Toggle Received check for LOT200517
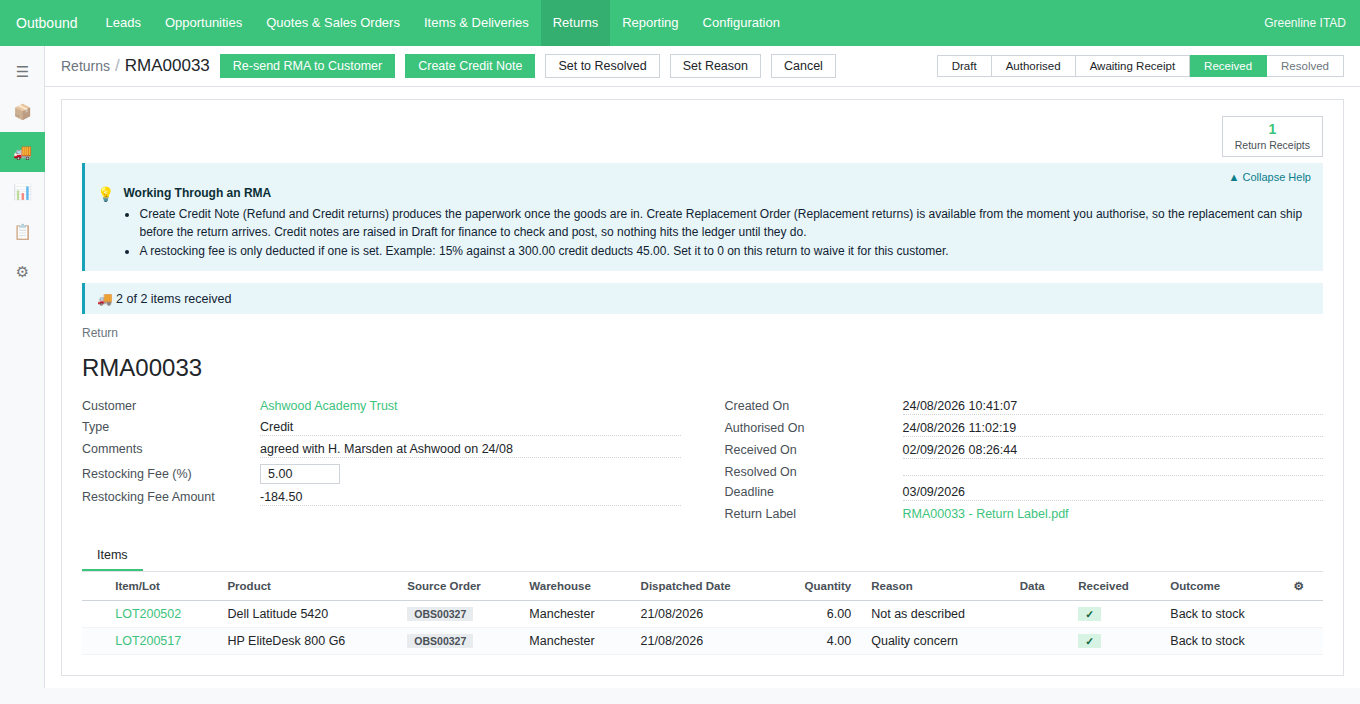The image size is (1360, 704). tap(1089, 641)
